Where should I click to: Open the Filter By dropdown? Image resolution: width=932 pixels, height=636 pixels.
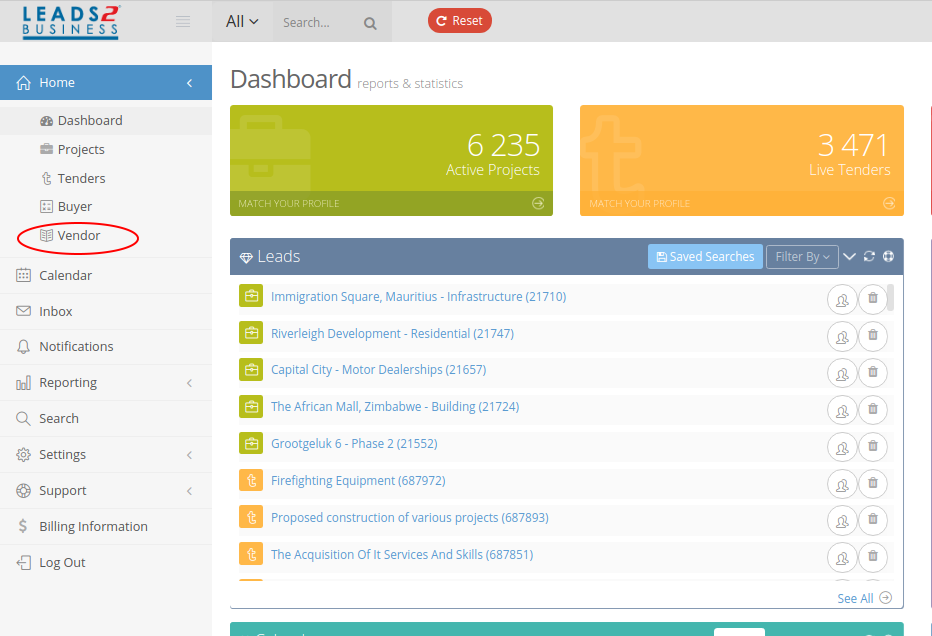tap(802, 257)
